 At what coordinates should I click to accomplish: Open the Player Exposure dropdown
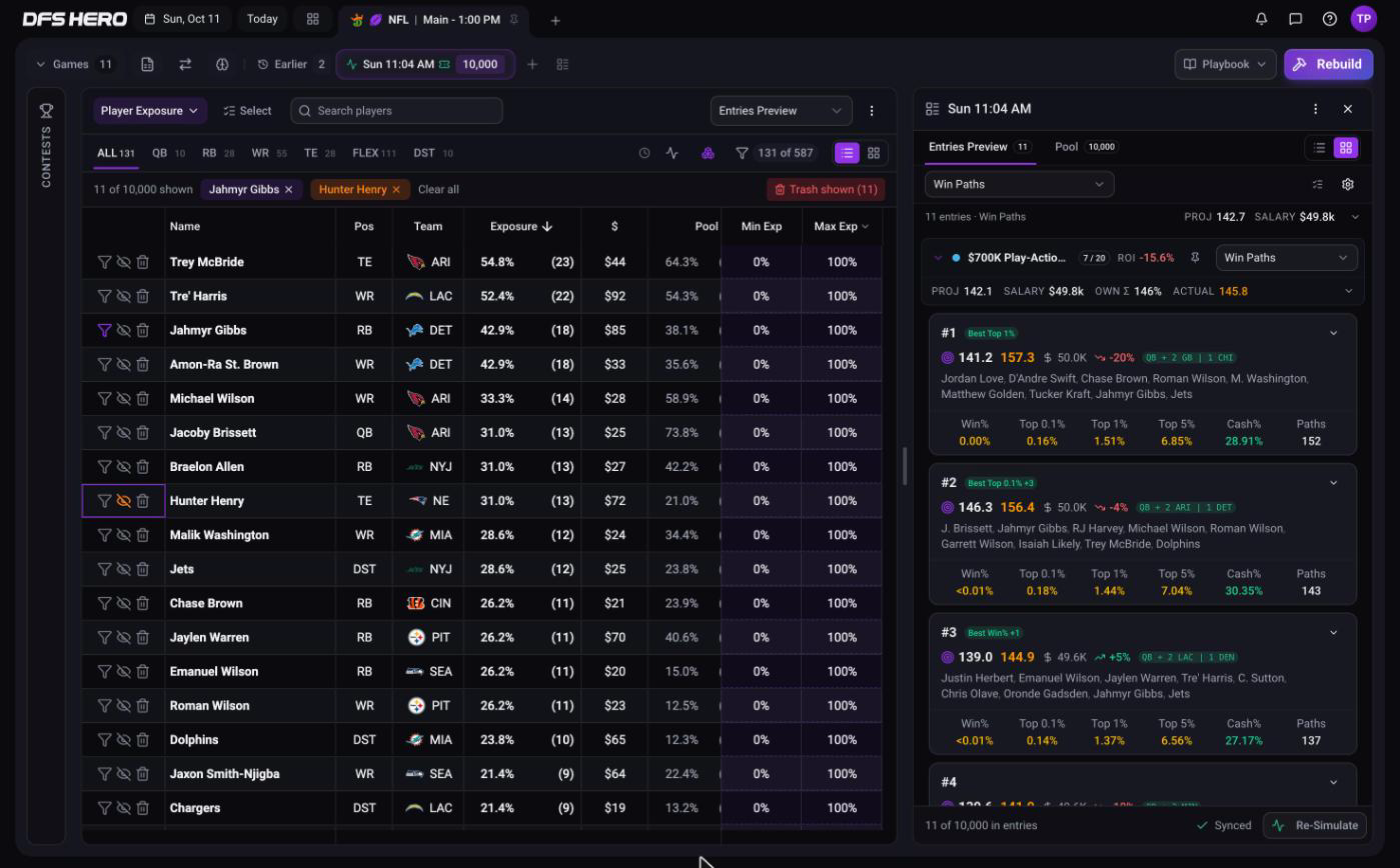(x=150, y=111)
